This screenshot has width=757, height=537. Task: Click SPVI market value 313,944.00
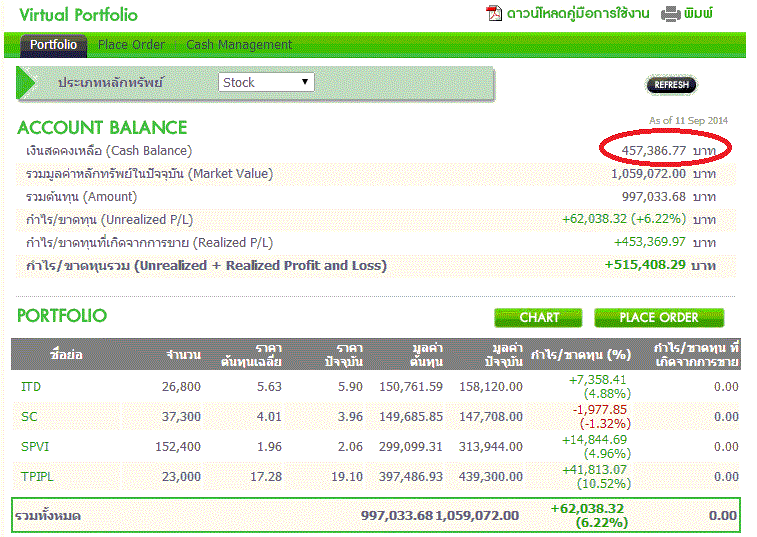tap(491, 447)
